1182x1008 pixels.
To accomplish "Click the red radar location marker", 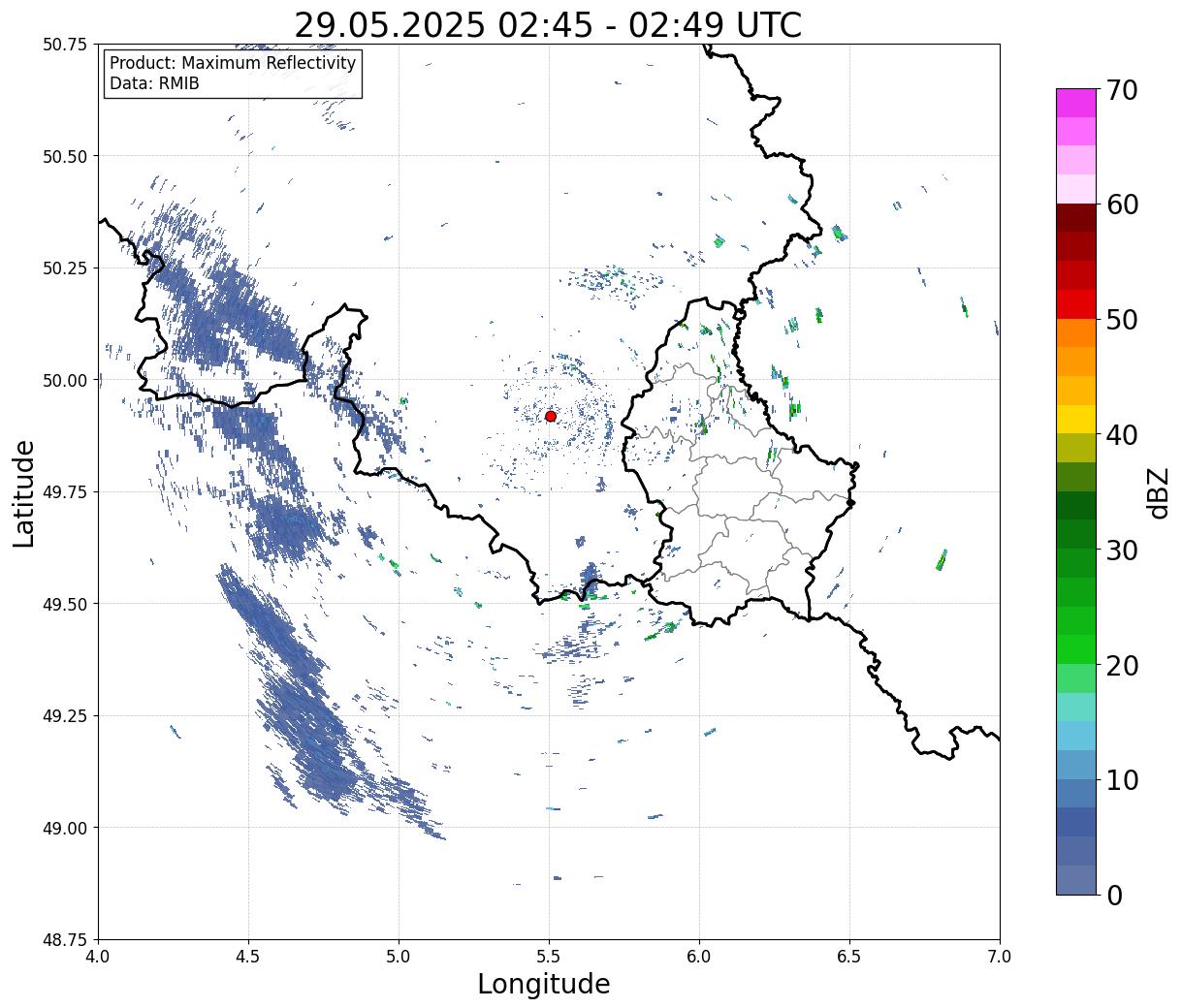I will [550, 416].
